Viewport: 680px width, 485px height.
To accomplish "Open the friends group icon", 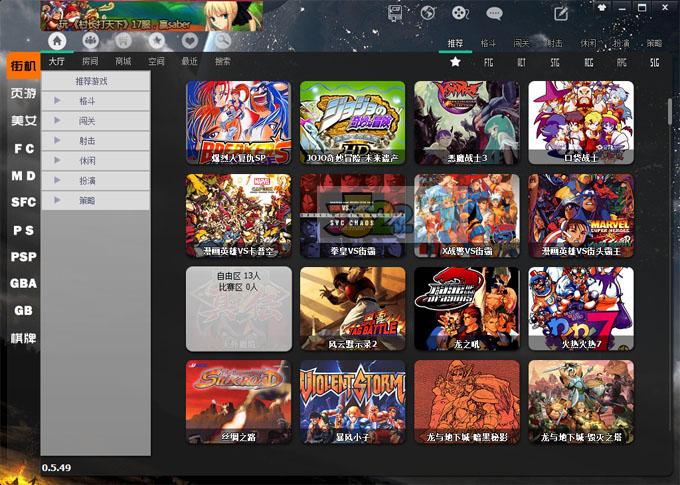I will [x=91, y=41].
